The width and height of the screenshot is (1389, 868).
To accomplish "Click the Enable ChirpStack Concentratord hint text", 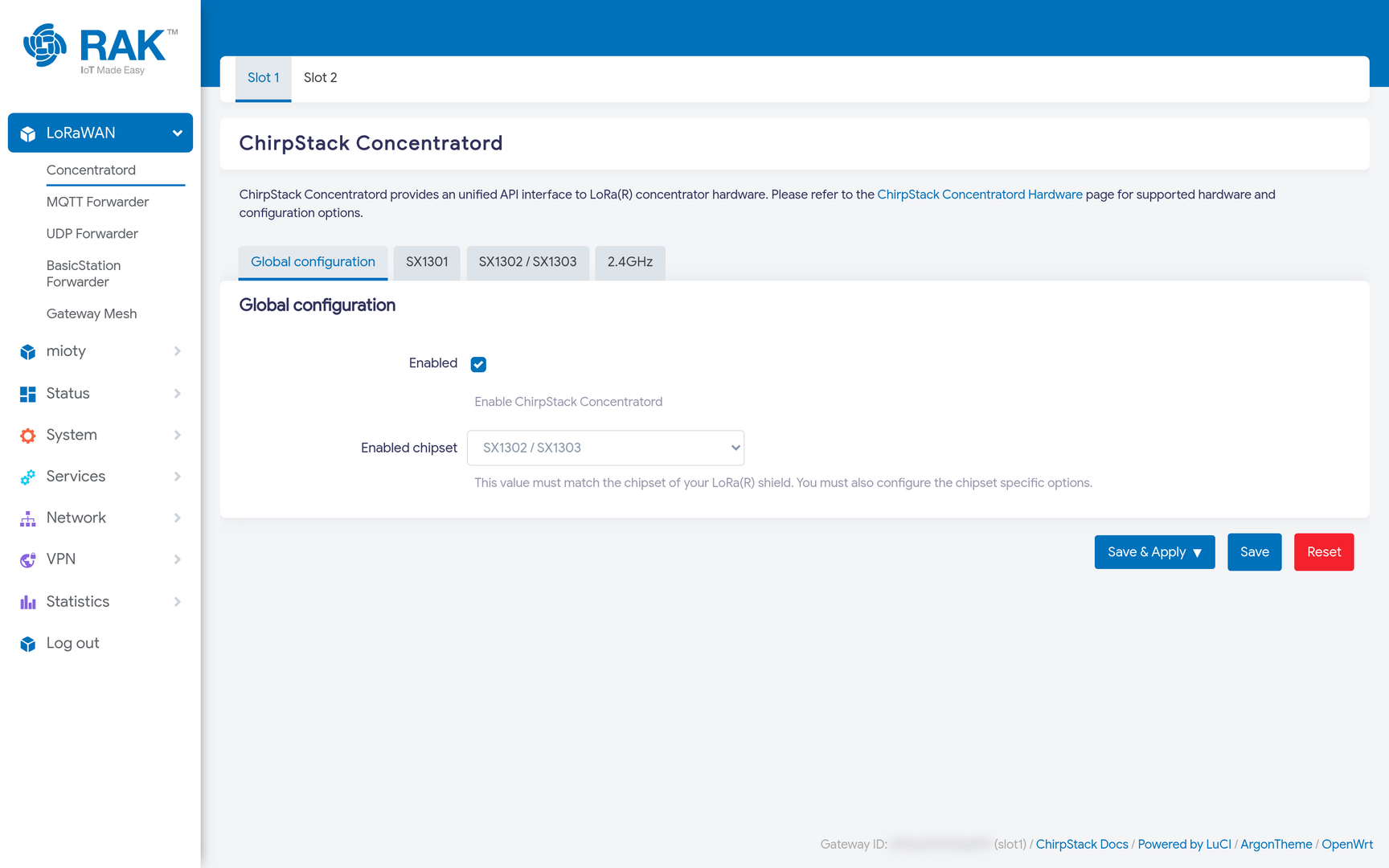I will pyautogui.click(x=568, y=402).
